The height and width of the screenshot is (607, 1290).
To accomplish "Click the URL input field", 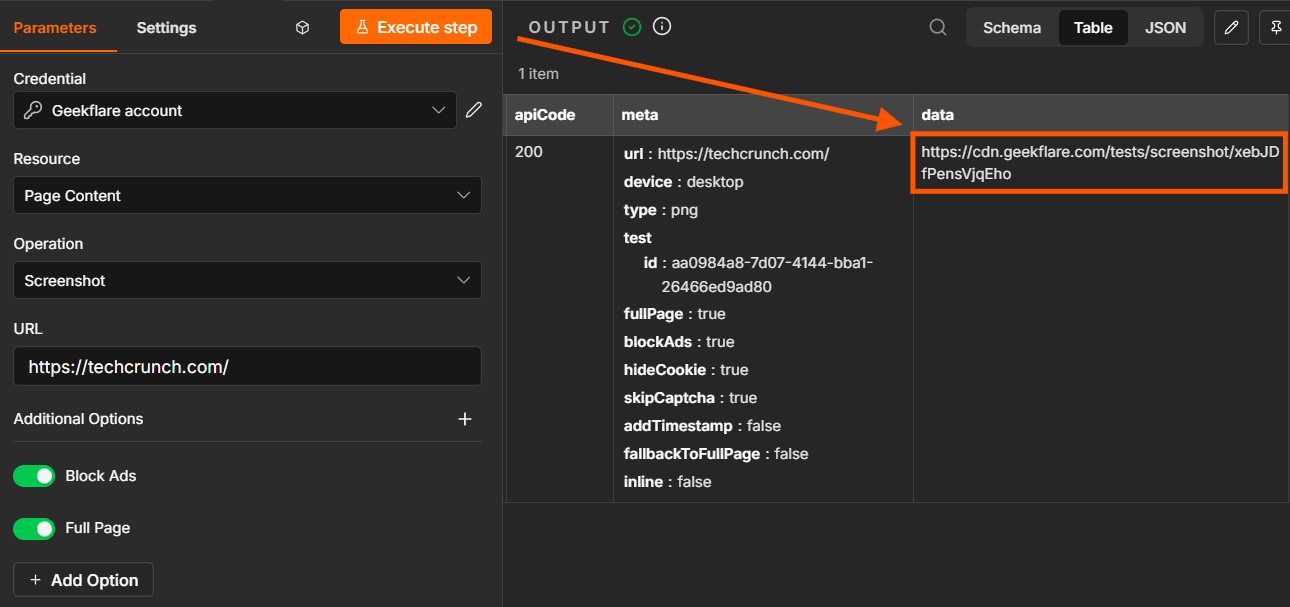I will 247,366.
